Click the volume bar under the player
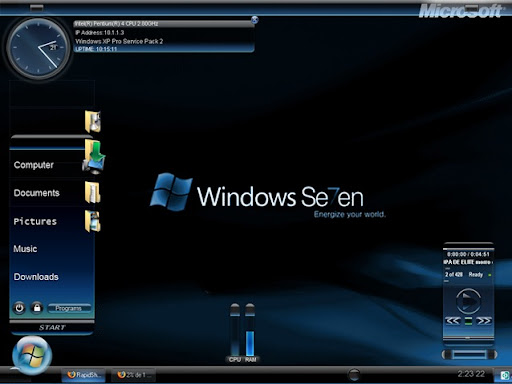Screen dimensions: 512x384 coord(469,355)
